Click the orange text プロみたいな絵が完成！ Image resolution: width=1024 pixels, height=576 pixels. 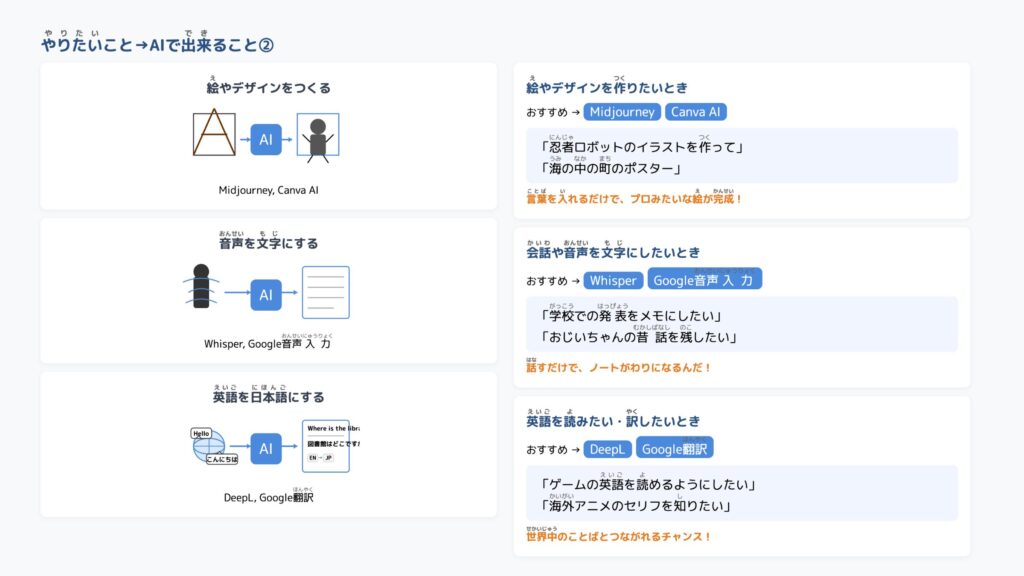tap(686, 199)
